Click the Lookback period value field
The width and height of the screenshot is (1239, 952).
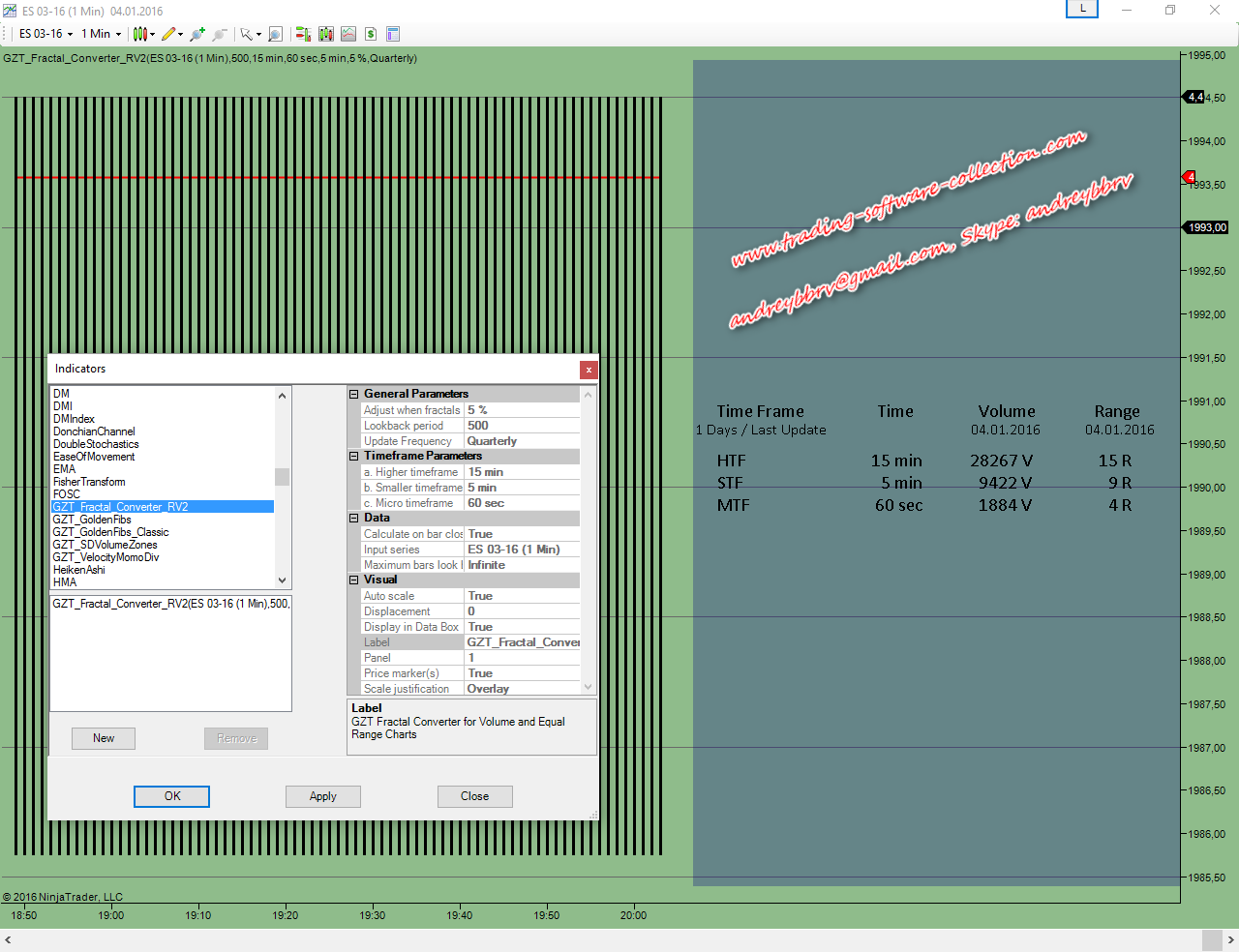(522, 426)
